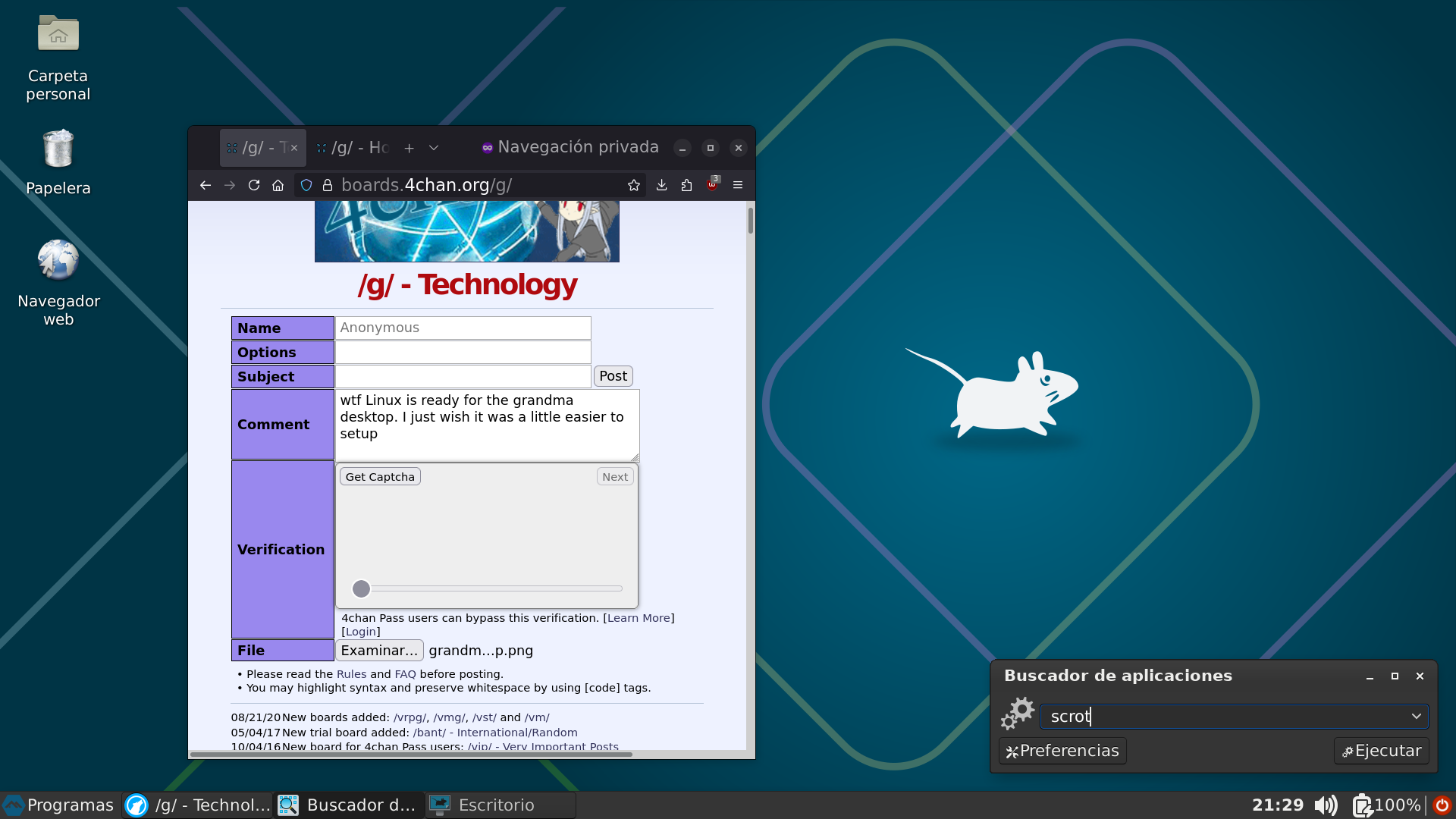The width and height of the screenshot is (1456, 819).
Task: Expand the command history dropdown arrow
Action: click(x=1416, y=717)
